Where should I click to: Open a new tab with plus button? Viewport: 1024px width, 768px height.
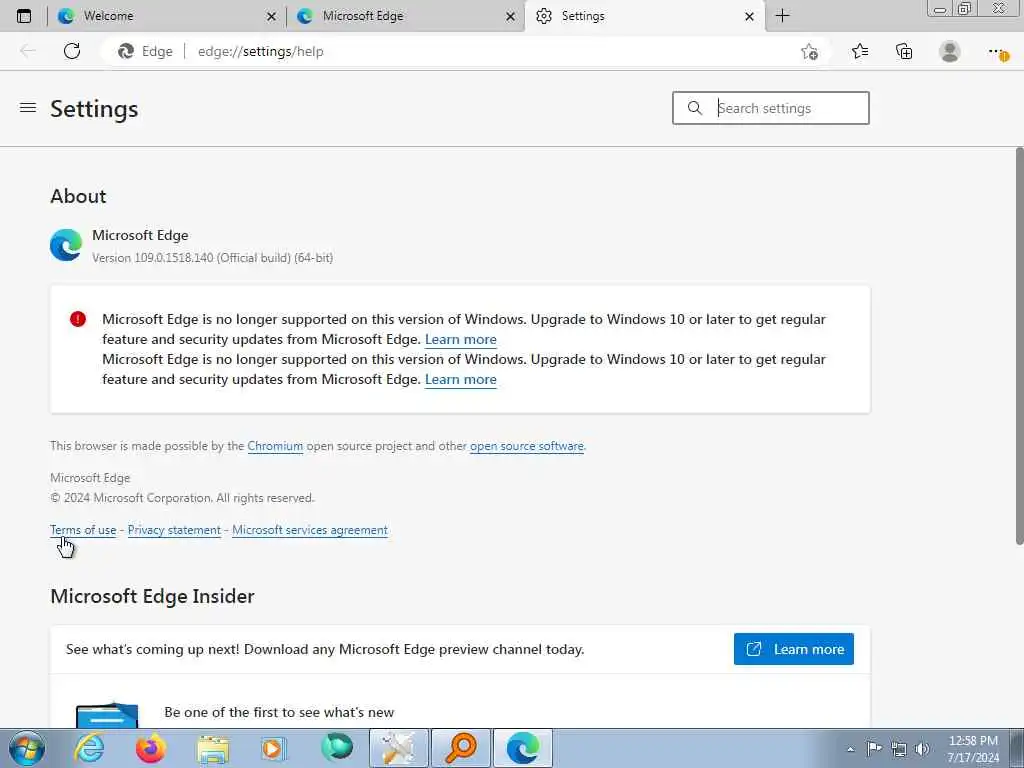782,16
